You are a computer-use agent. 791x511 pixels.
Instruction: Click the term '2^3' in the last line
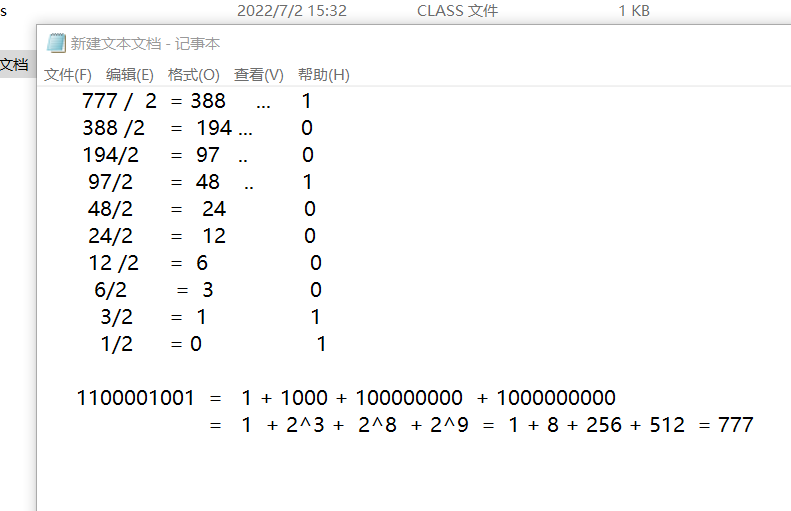[305, 425]
